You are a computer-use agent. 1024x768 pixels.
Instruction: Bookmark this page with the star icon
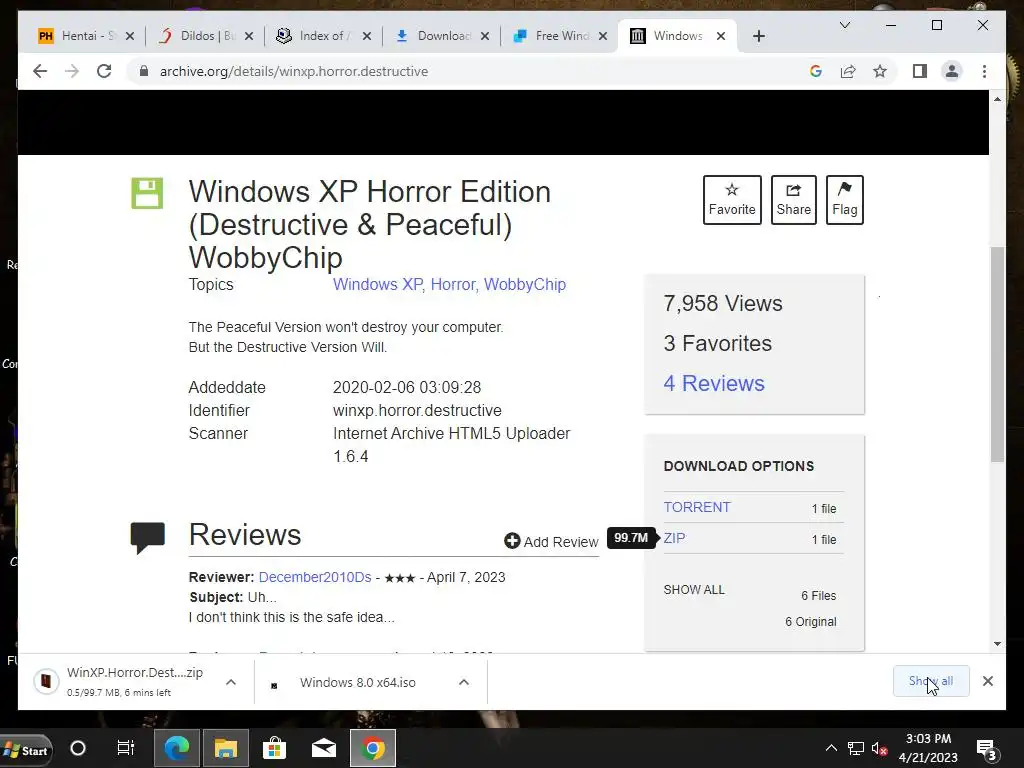click(x=880, y=71)
